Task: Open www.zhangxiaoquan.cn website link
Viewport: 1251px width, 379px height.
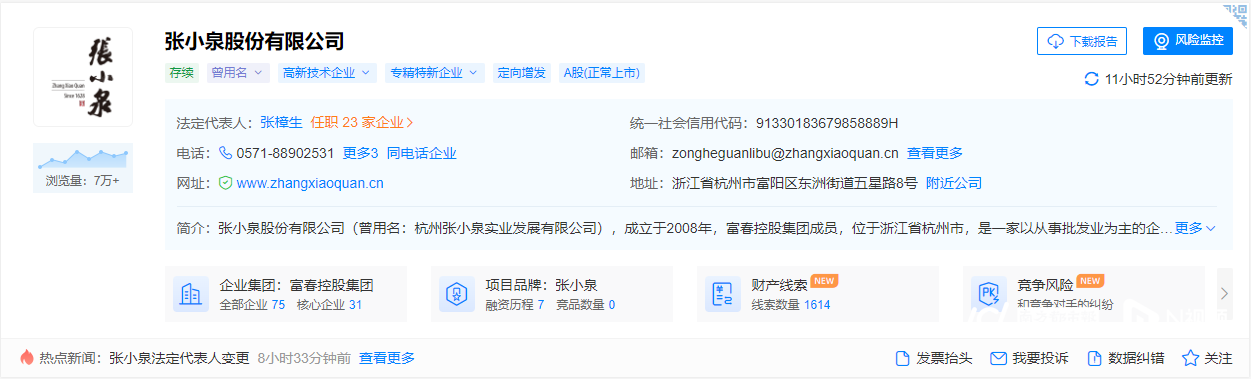Action: (310, 183)
